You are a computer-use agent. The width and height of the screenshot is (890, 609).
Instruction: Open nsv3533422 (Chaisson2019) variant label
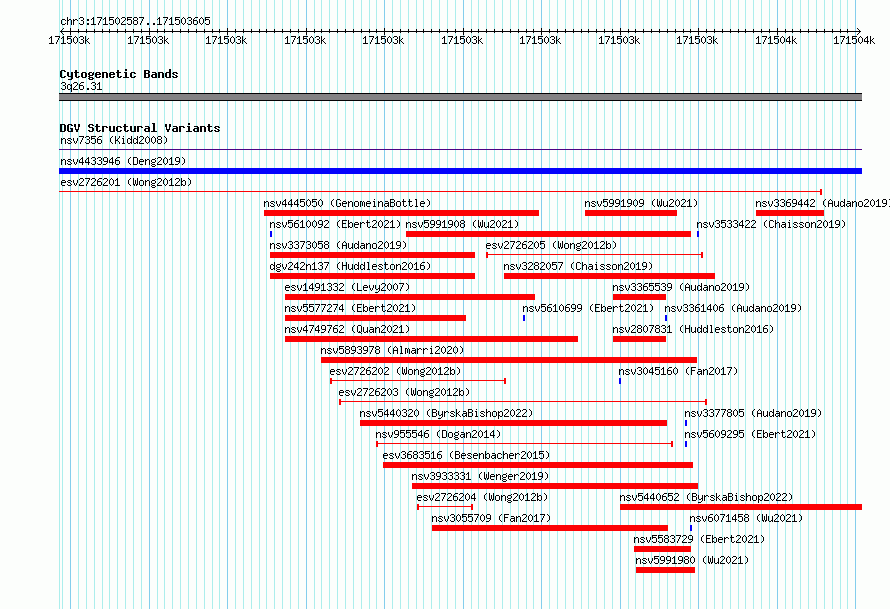(x=771, y=224)
